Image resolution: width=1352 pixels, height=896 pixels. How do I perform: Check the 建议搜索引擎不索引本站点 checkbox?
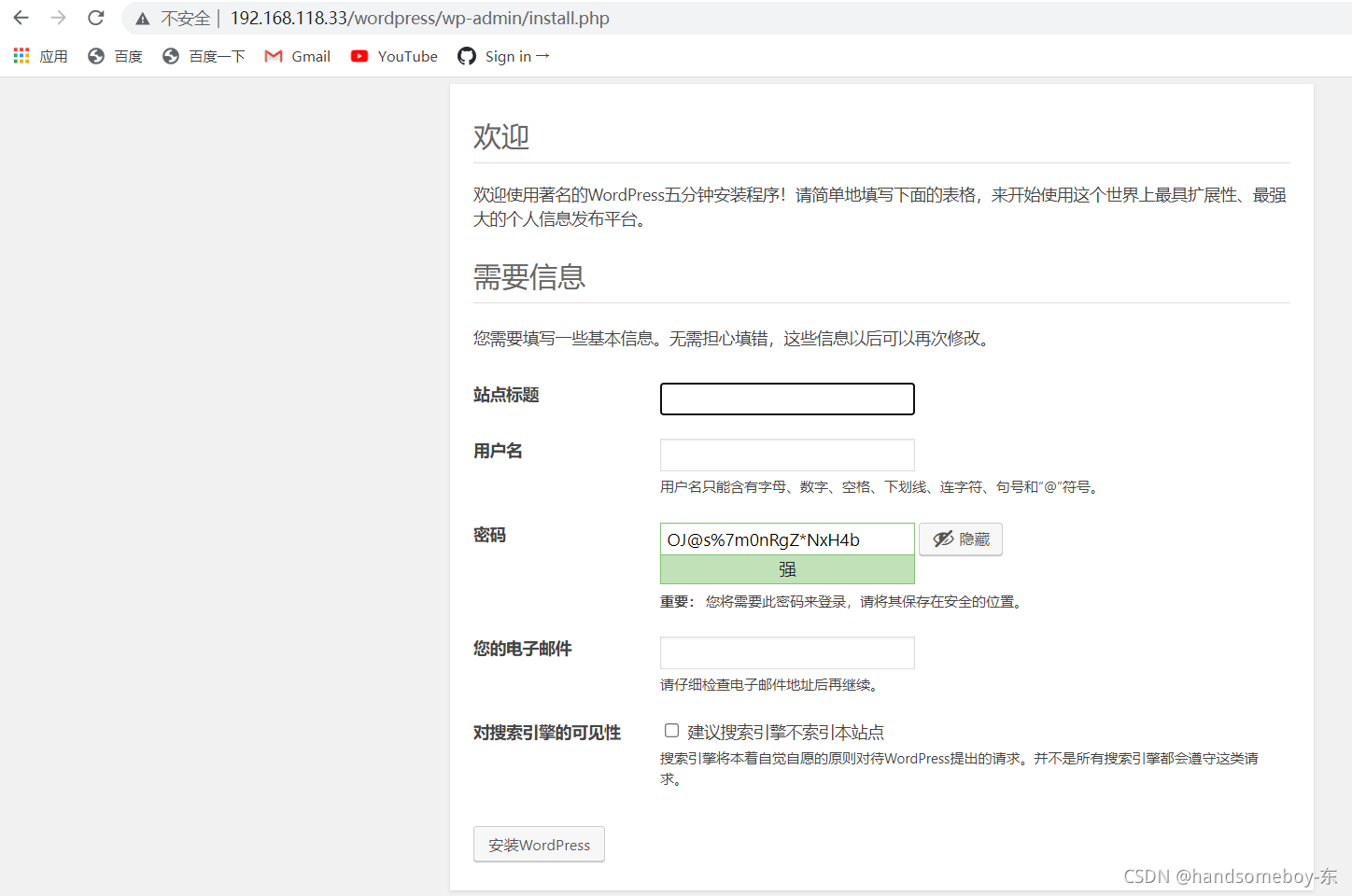pos(671,731)
